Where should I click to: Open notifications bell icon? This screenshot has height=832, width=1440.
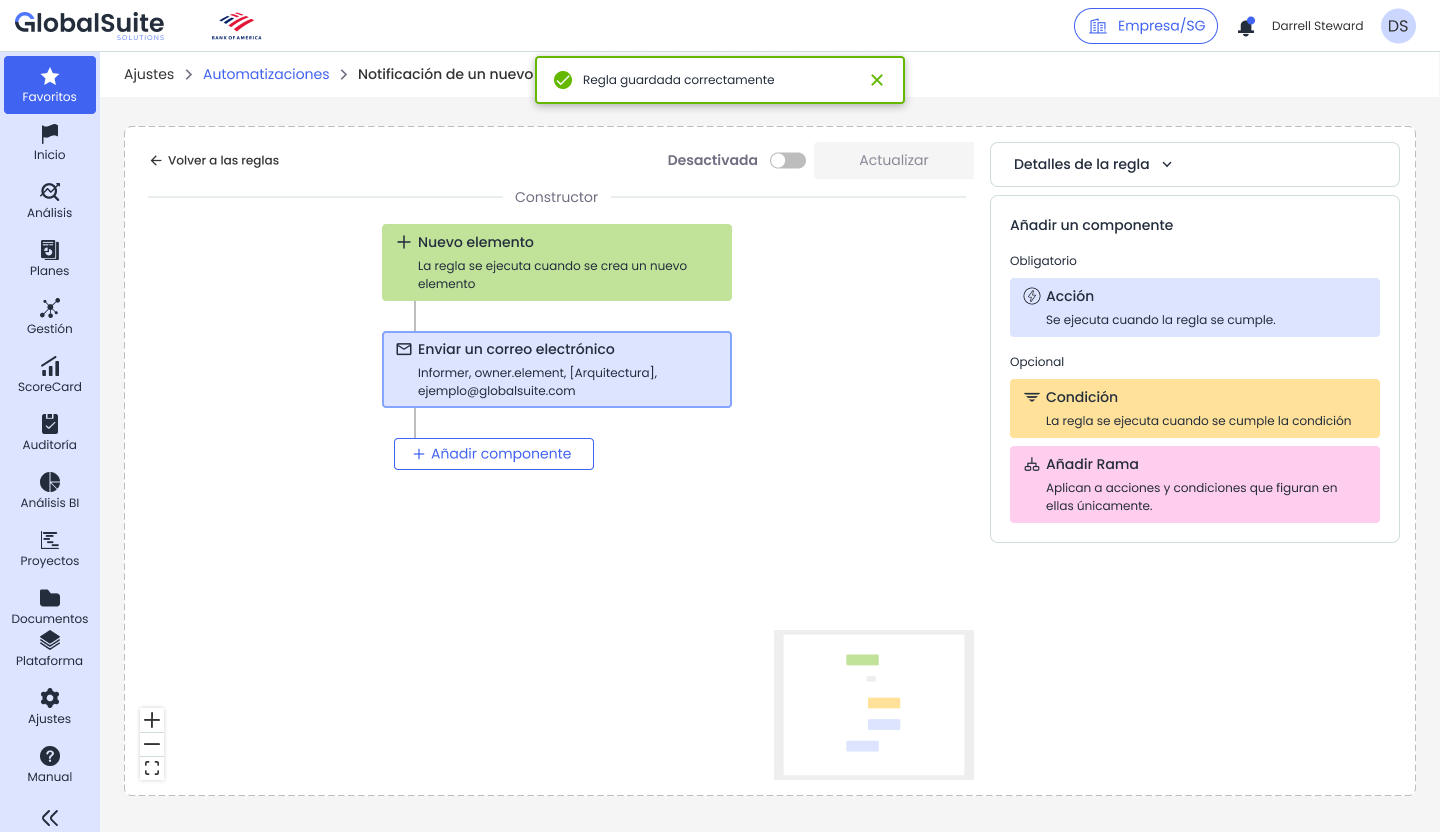click(1246, 27)
